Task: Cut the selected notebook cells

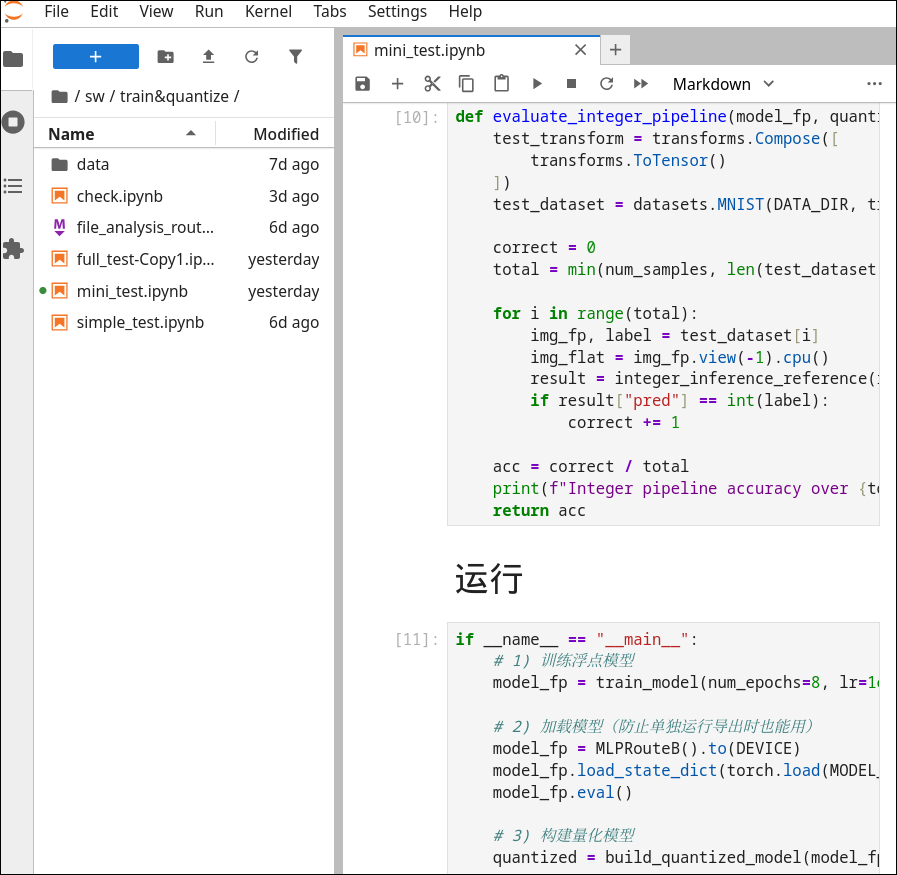Action: pyautogui.click(x=432, y=84)
